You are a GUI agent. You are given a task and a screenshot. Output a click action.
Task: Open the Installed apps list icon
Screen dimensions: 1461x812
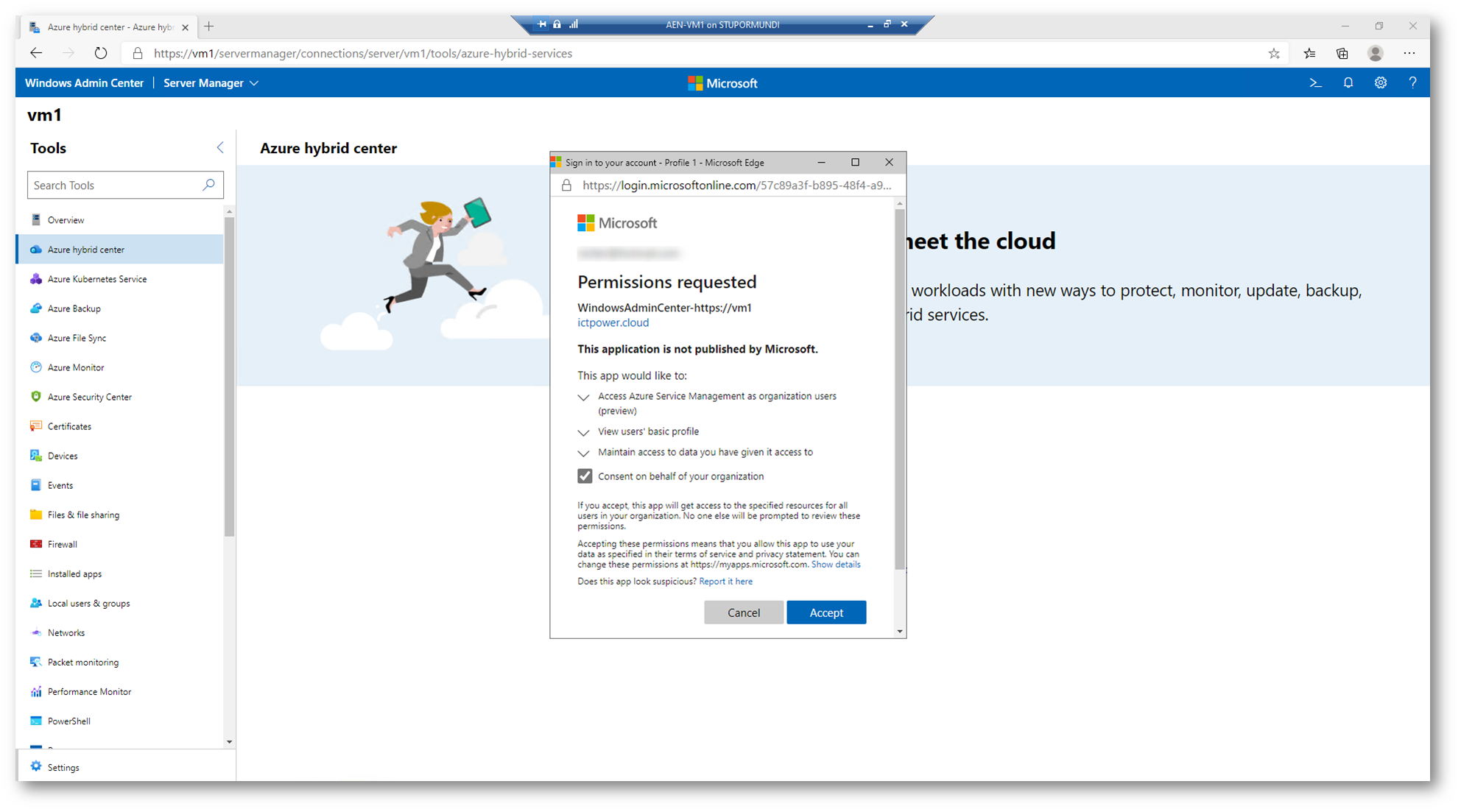click(35, 573)
